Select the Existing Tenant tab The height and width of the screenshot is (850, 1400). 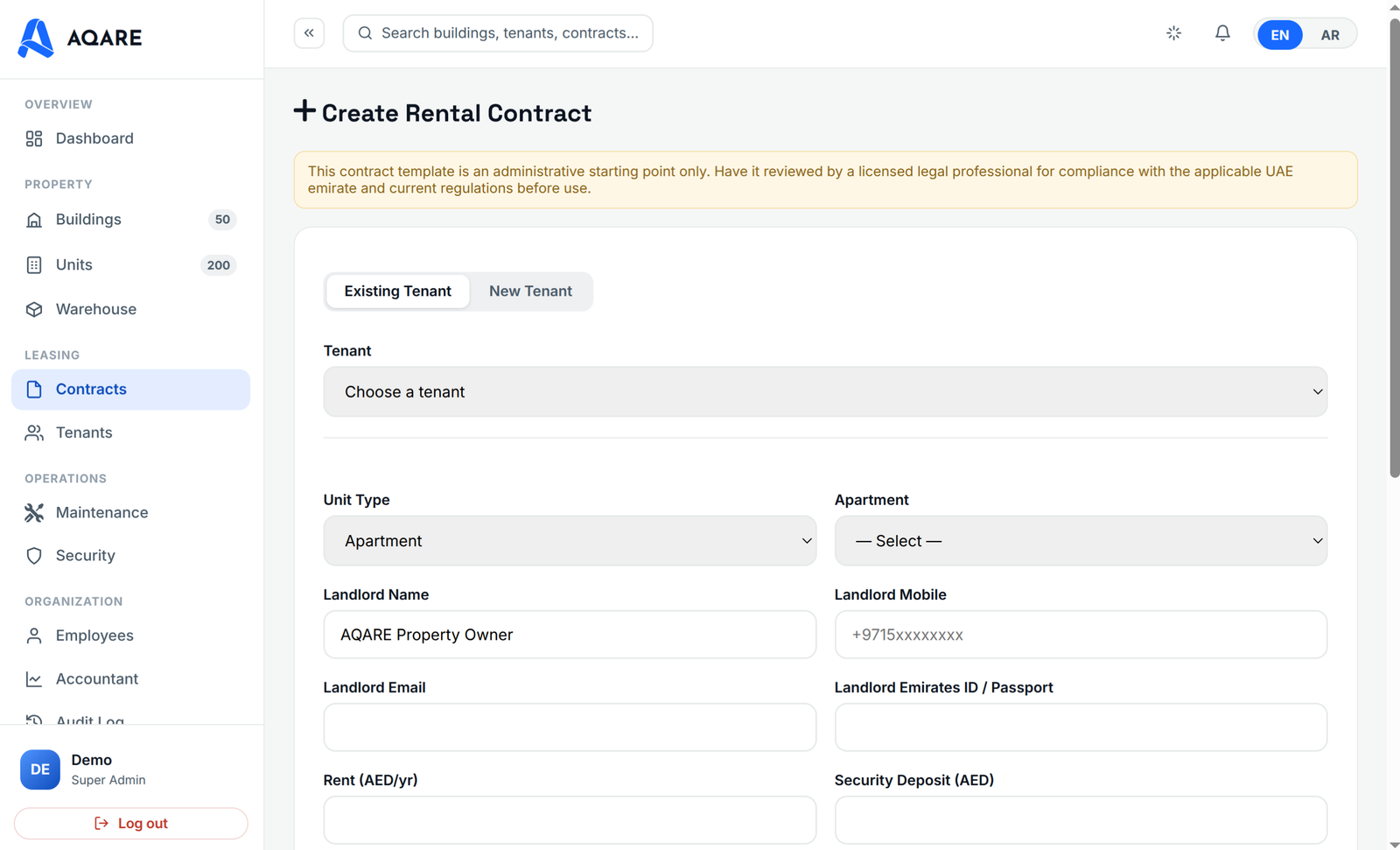(x=398, y=292)
